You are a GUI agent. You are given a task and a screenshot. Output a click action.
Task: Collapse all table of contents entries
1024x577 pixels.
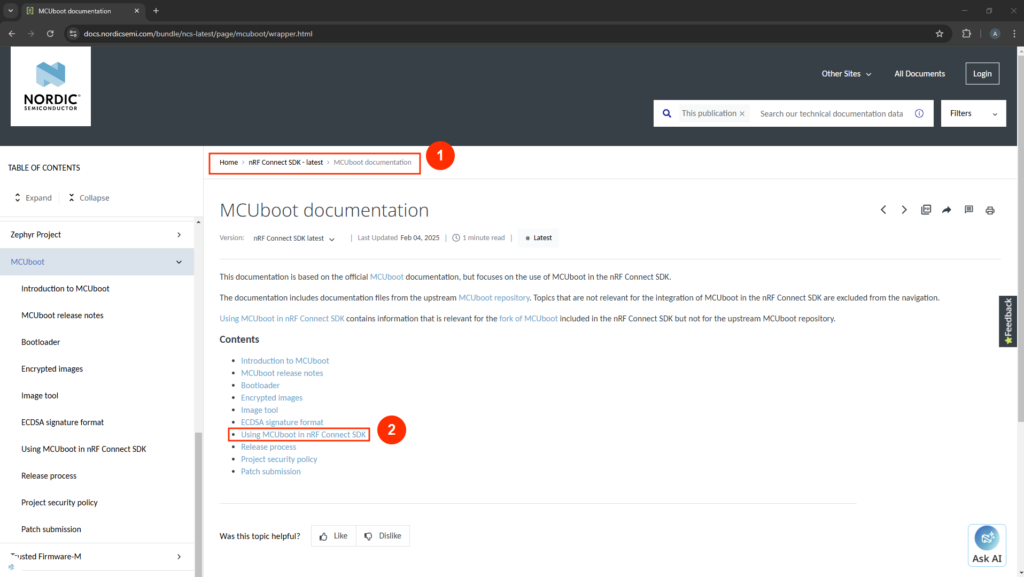click(89, 198)
